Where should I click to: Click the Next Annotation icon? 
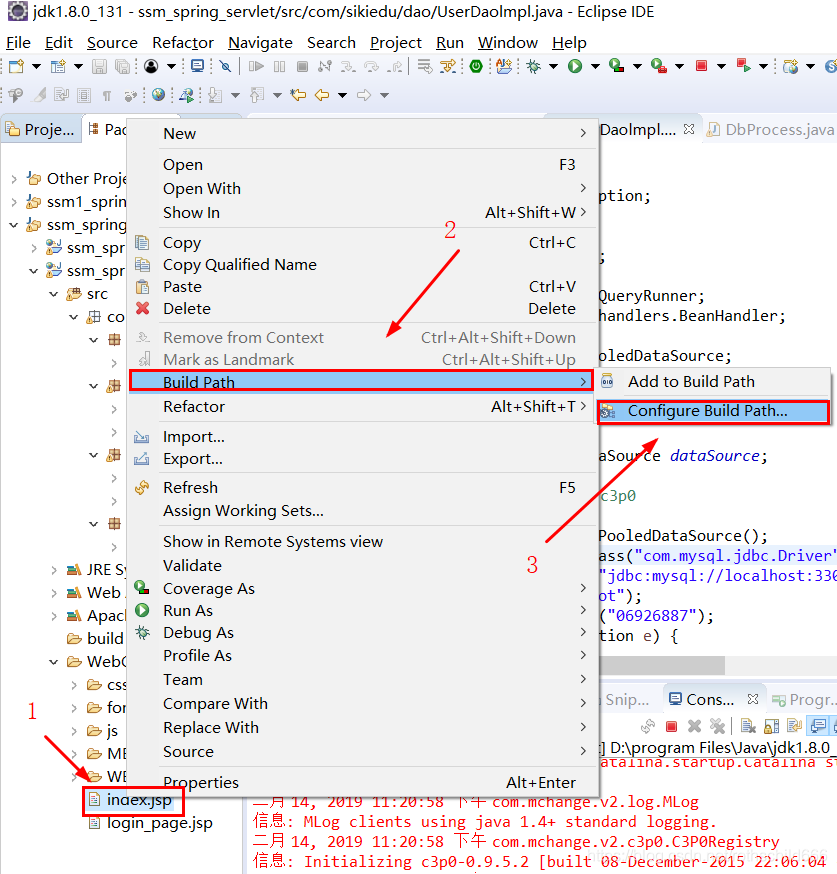[215, 95]
